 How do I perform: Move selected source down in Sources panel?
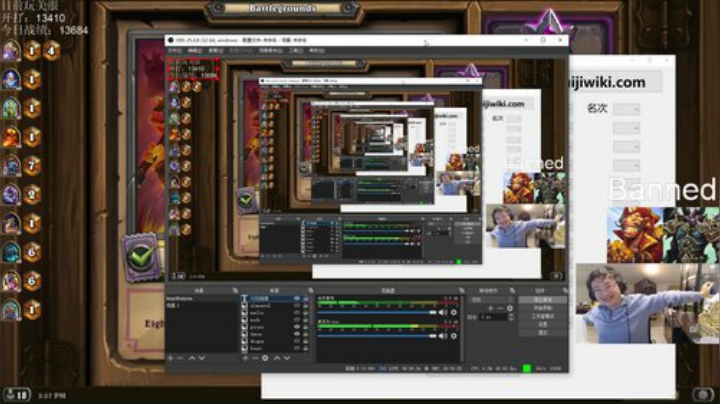pos(287,358)
